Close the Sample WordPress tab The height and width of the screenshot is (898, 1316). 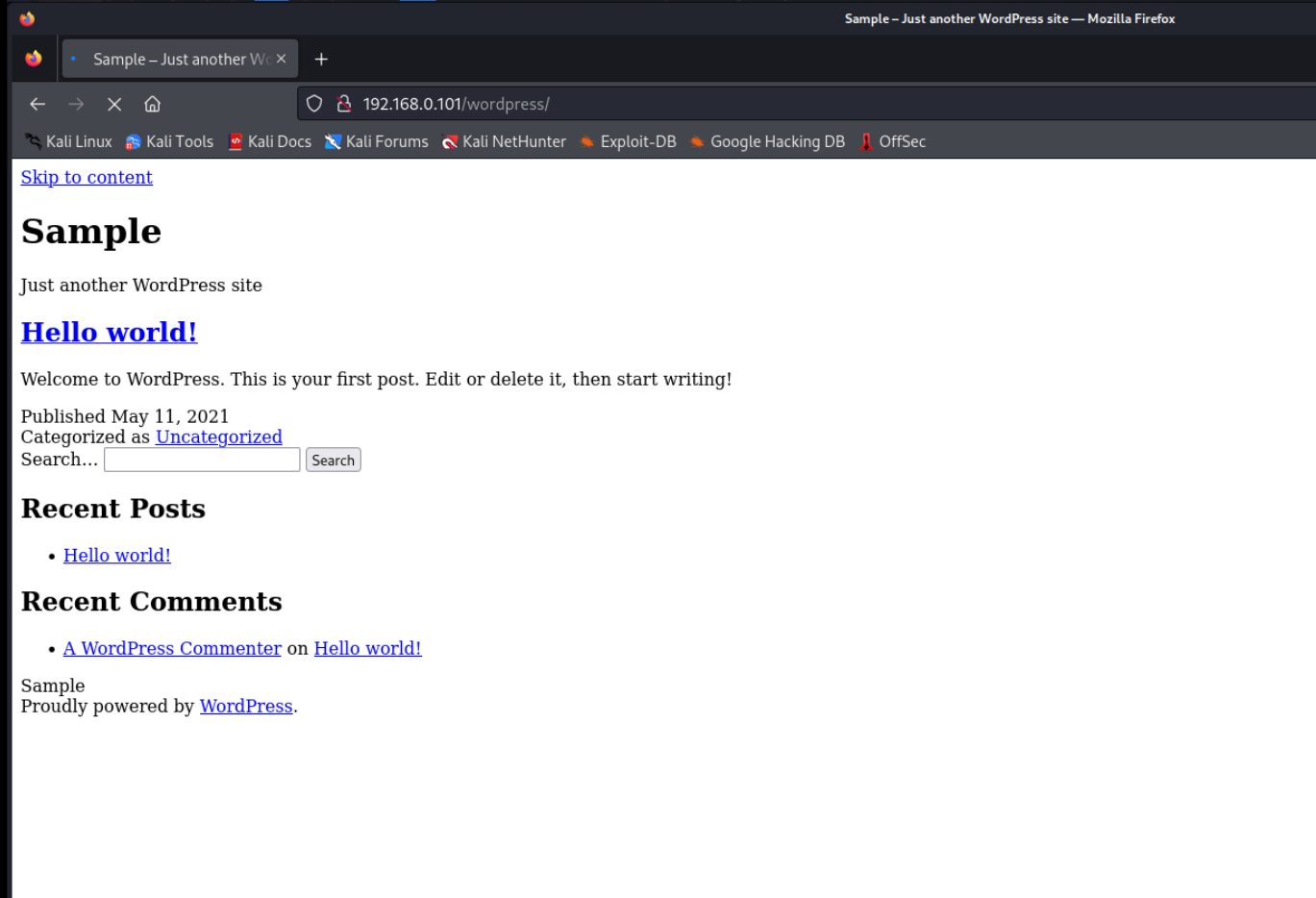(x=281, y=59)
